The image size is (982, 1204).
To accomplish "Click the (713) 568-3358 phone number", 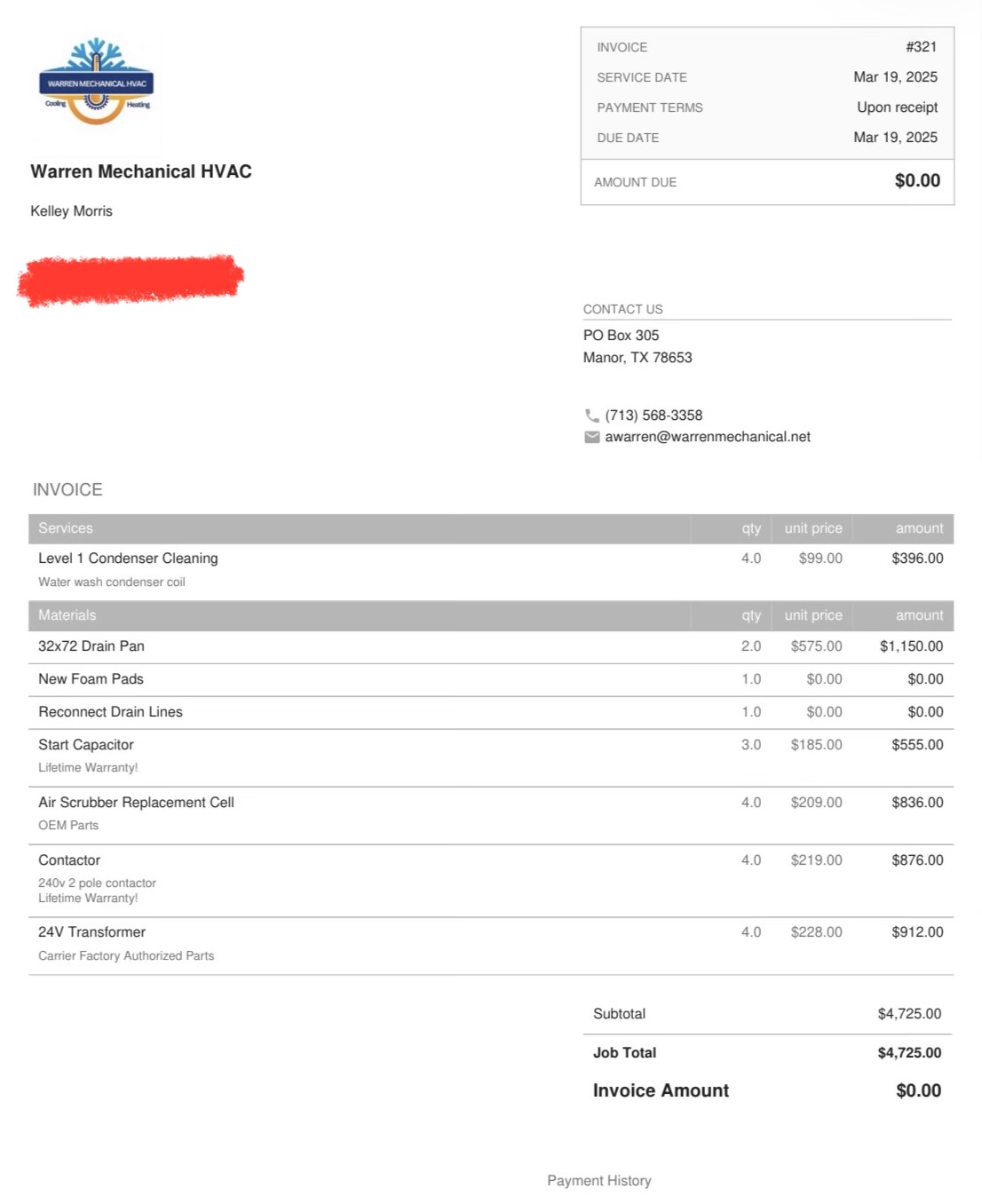I will 653,416.
